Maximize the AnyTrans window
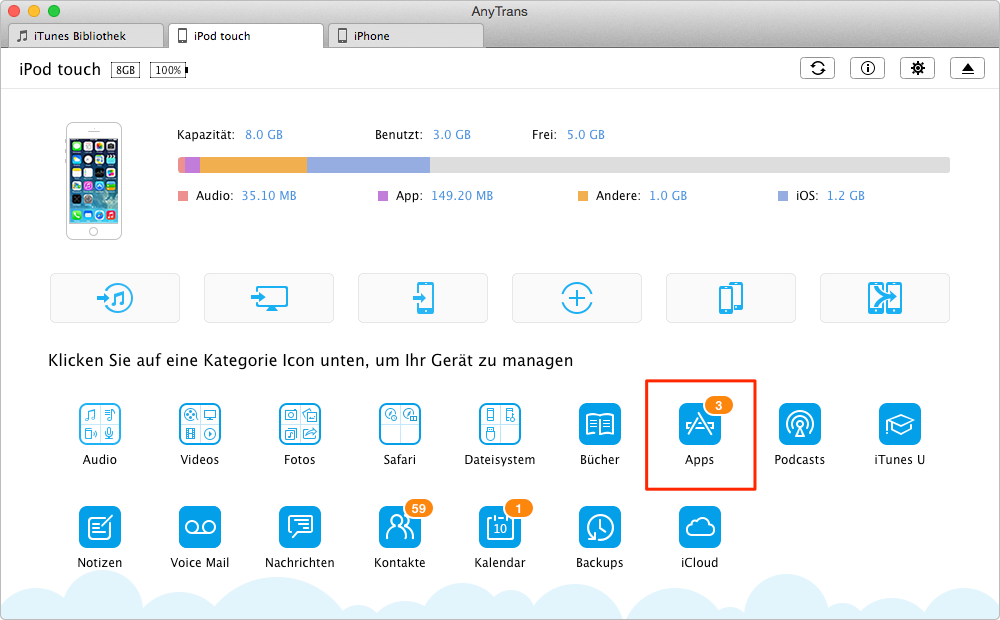The height and width of the screenshot is (620, 1000). 54,11
